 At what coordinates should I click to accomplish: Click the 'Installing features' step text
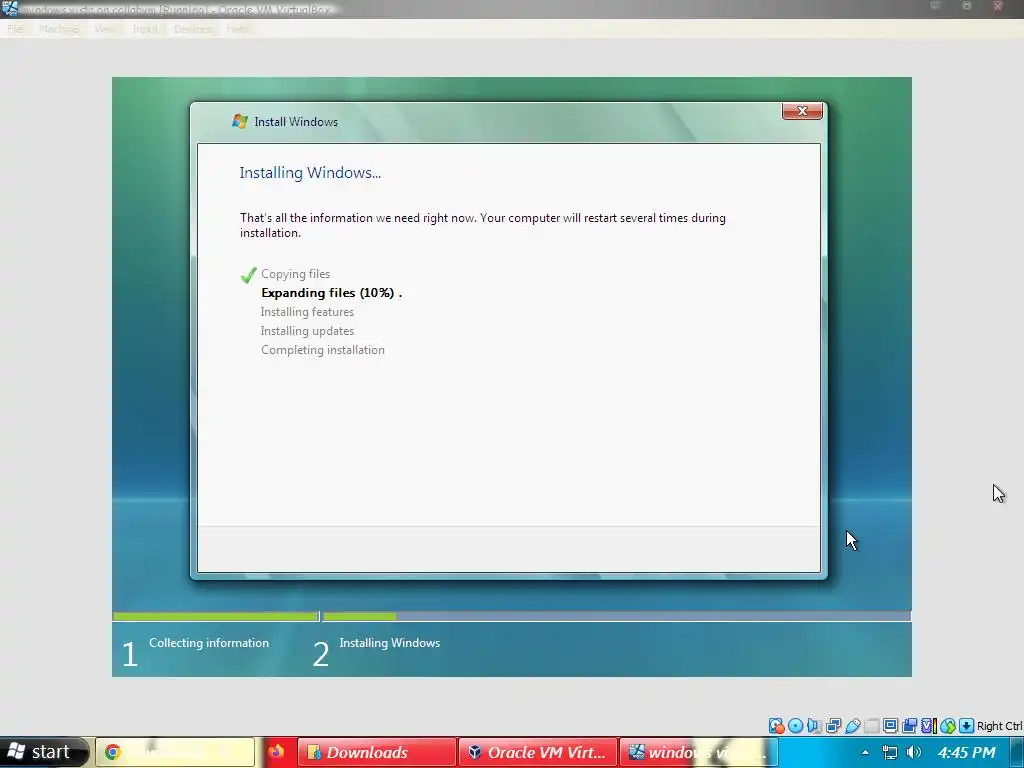tap(308, 312)
